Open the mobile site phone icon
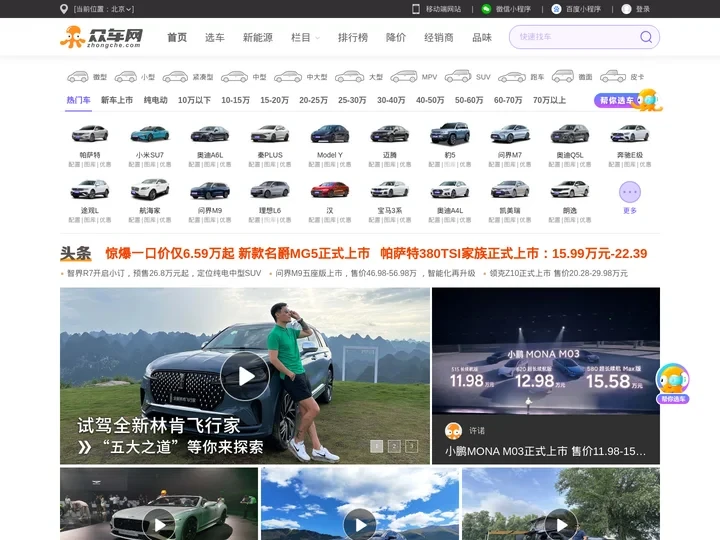720x540 pixels. point(416,9)
